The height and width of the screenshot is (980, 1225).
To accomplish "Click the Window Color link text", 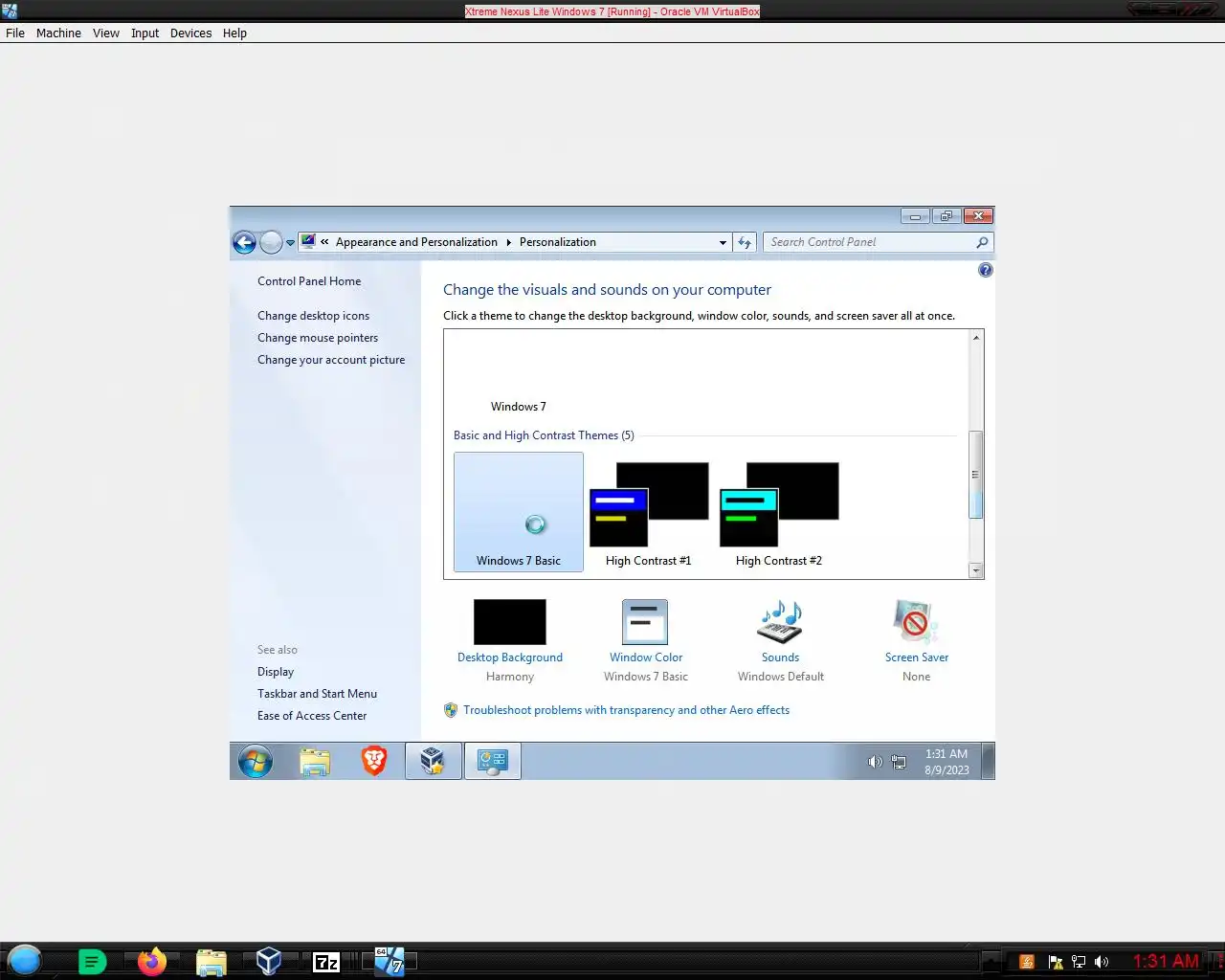I will (x=646, y=657).
